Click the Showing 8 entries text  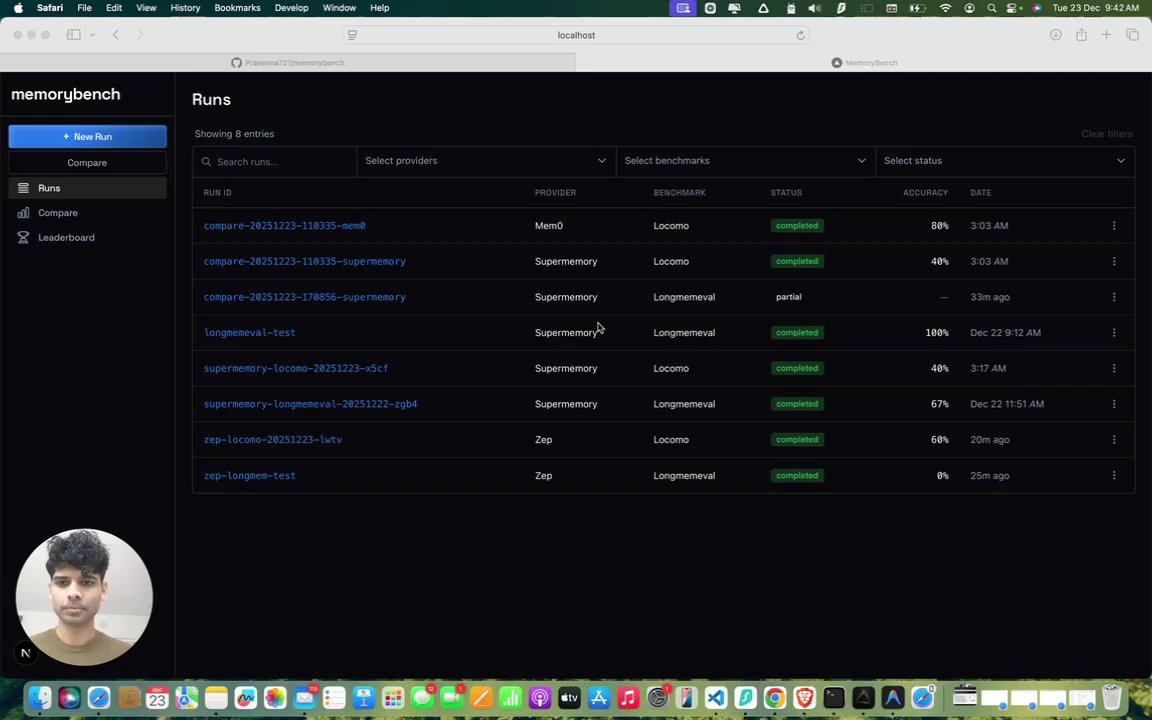pyautogui.click(x=234, y=134)
